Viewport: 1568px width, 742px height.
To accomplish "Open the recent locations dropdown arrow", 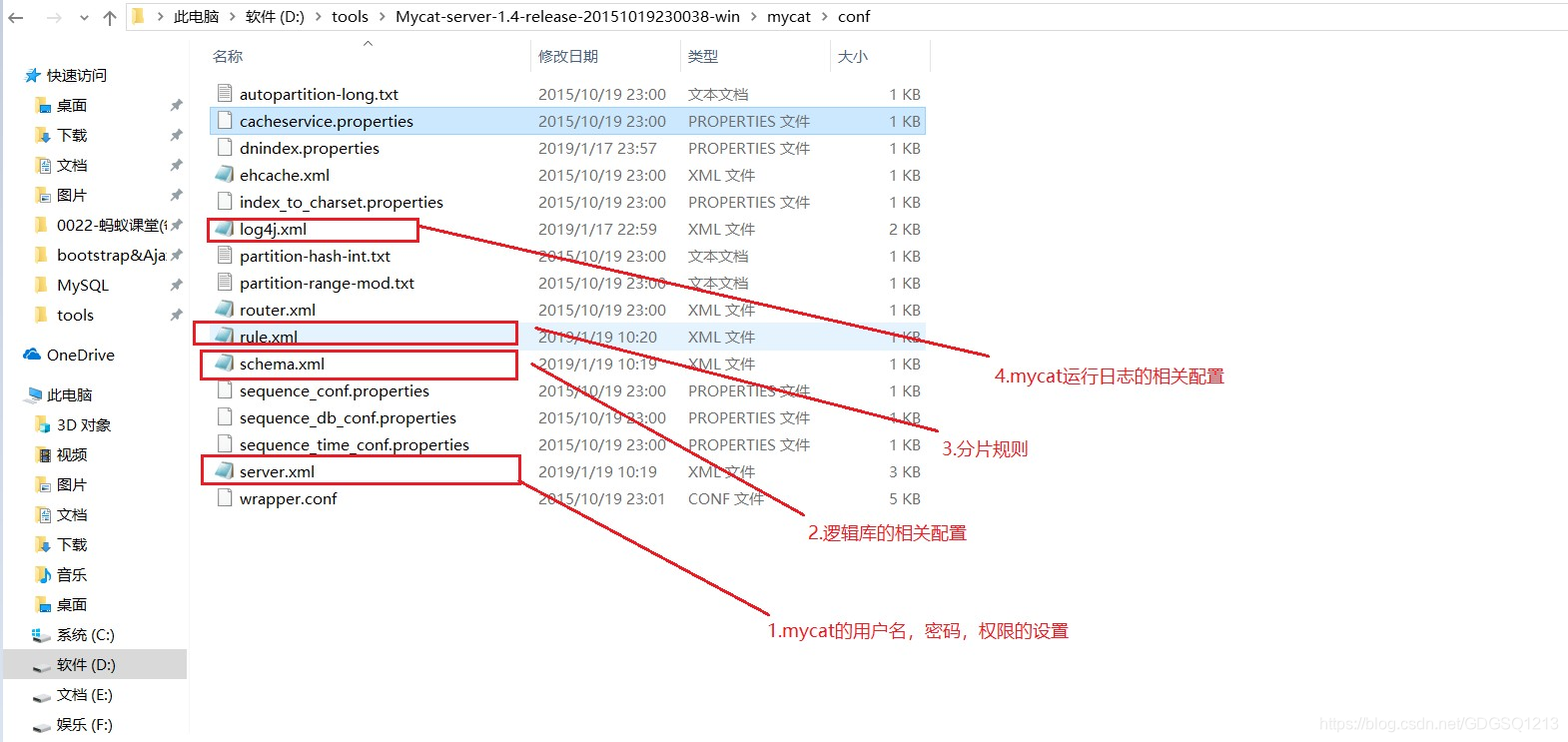I will click(84, 18).
